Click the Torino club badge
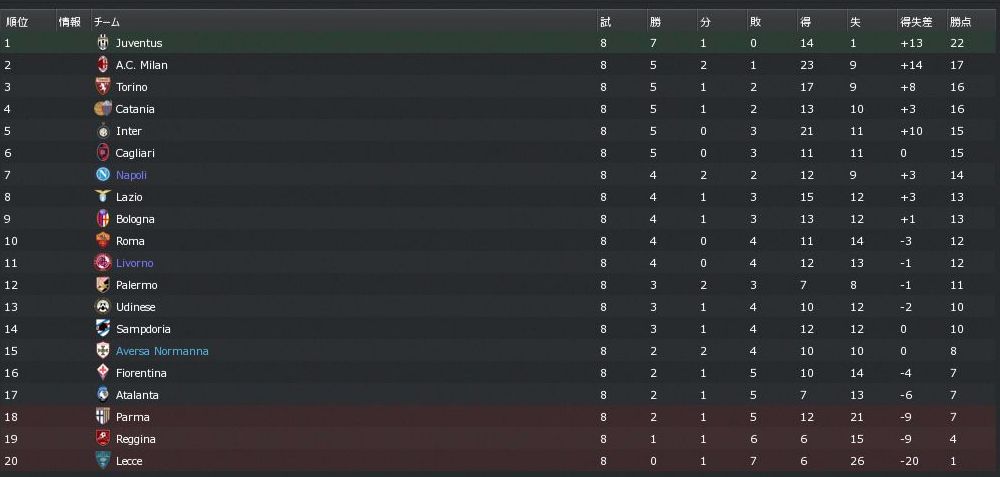The image size is (1000, 477). point(102,87)
